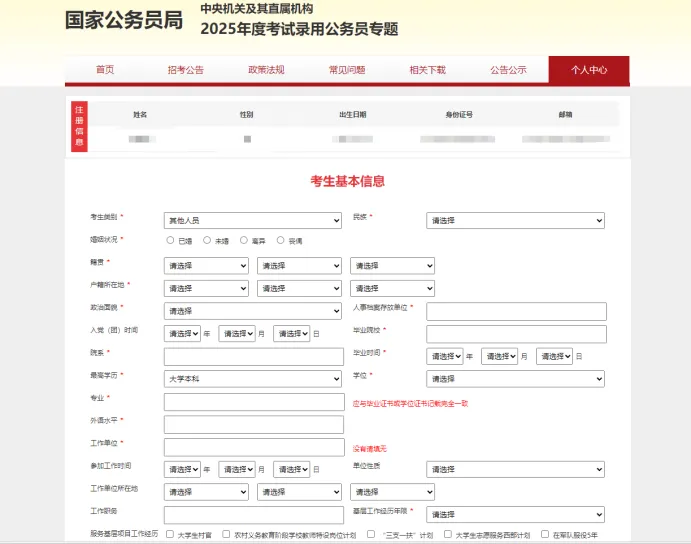The width and height of the screenshot is (691, 544).
Task: Expand the 考生类别 dropdown
Action: point(253,220)
